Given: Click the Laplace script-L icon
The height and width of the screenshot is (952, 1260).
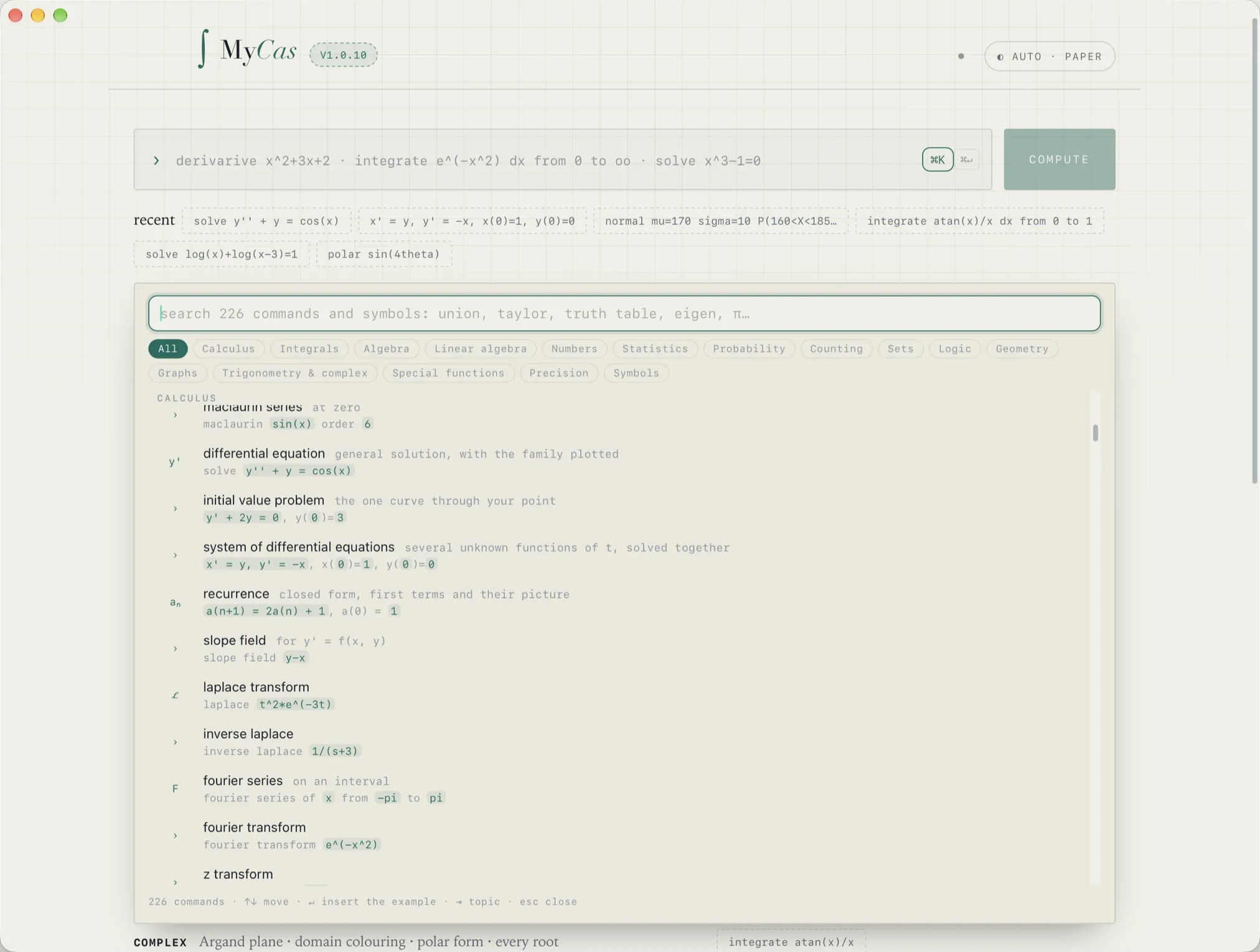Looking at the screenshot, I should pyautogui.click(x=175, y=695).
